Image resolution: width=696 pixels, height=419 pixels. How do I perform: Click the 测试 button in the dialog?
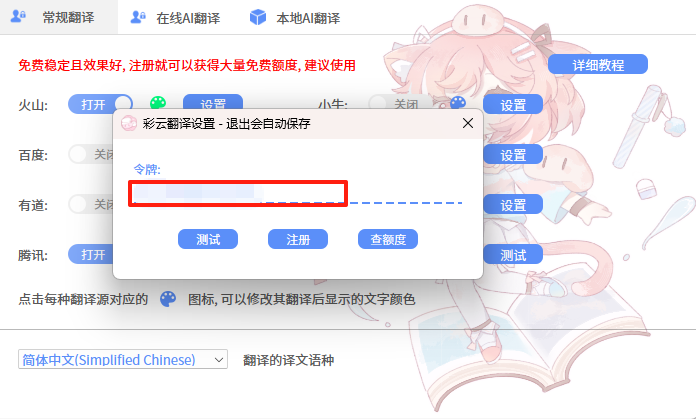point(208,239)
